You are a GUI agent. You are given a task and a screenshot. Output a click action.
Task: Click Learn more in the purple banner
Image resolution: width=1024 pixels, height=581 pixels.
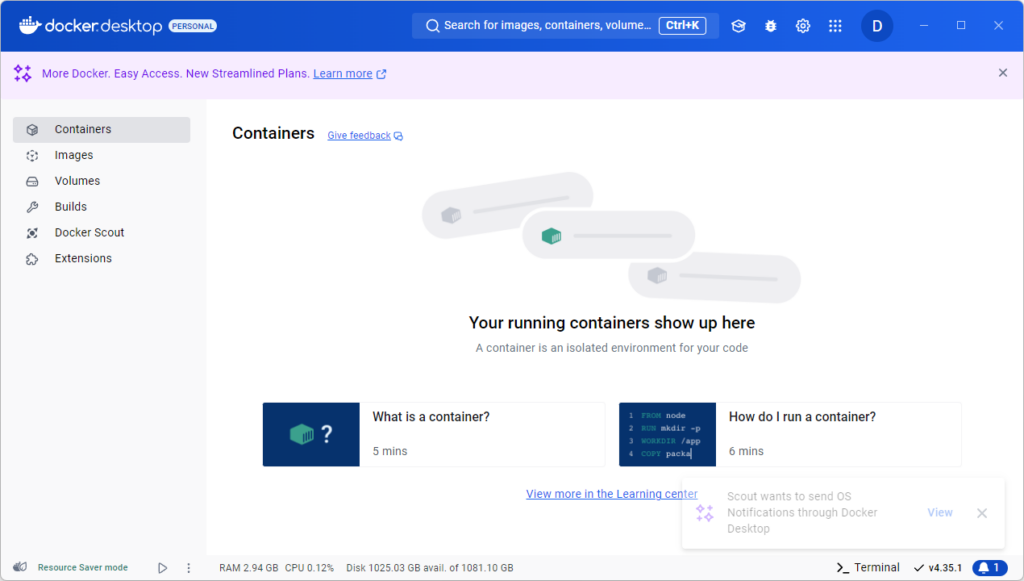[x=343, y=73]
